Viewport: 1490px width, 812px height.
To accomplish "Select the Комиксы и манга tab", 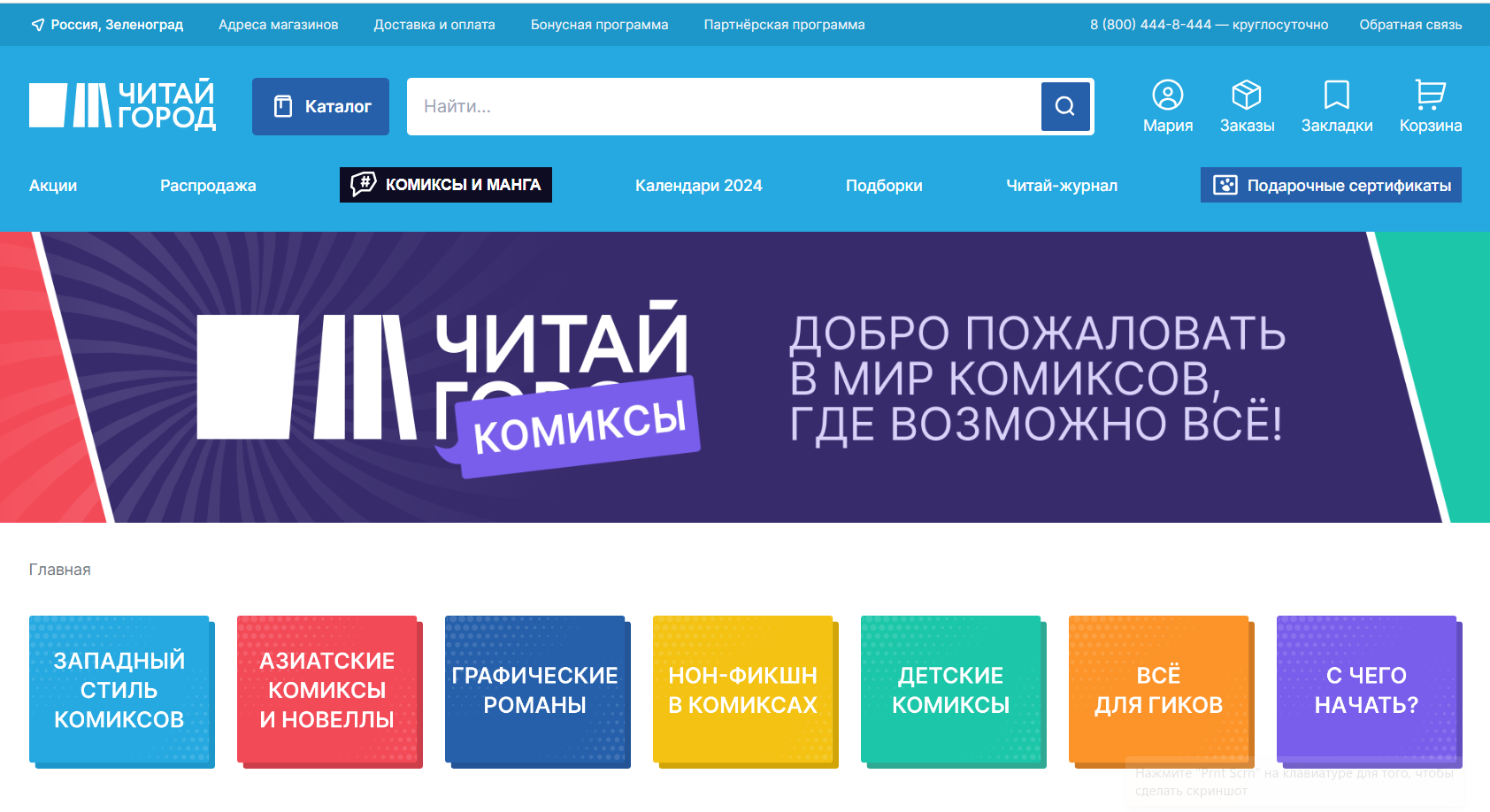I will 446,185.
